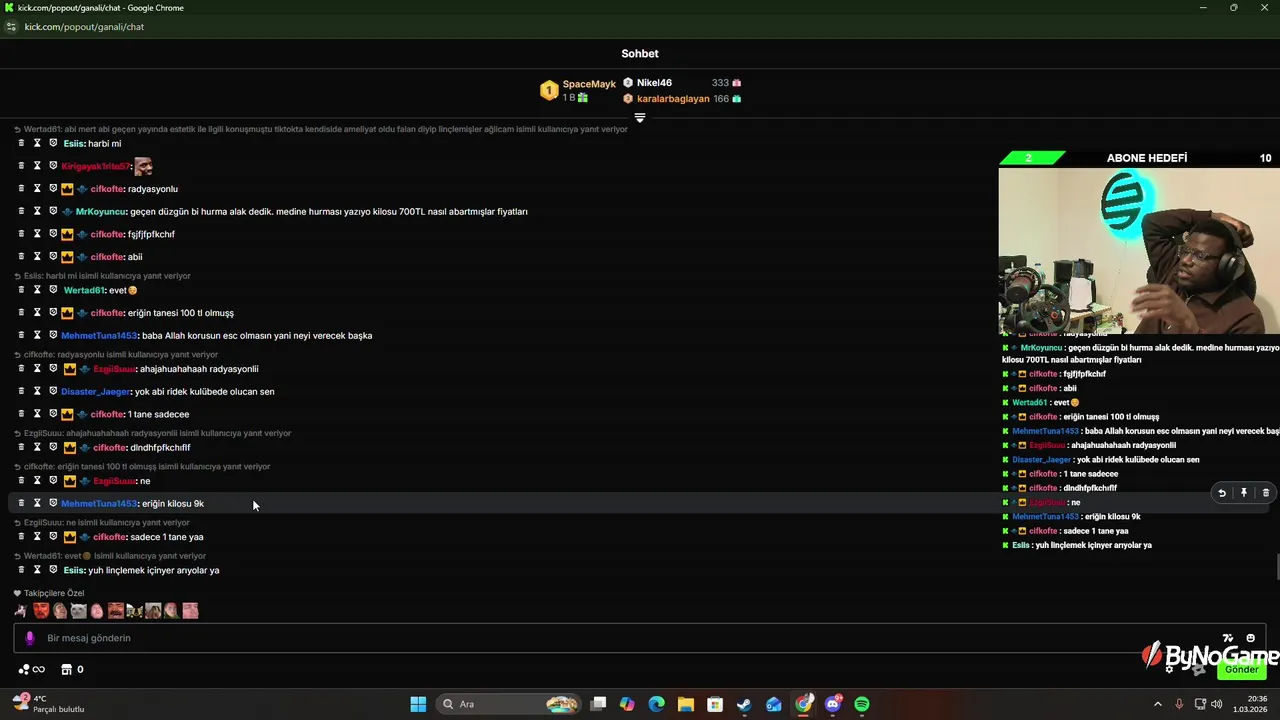
Task: Open Kirigayak1rito57 username profile
Action: click(x=96, y=166)
